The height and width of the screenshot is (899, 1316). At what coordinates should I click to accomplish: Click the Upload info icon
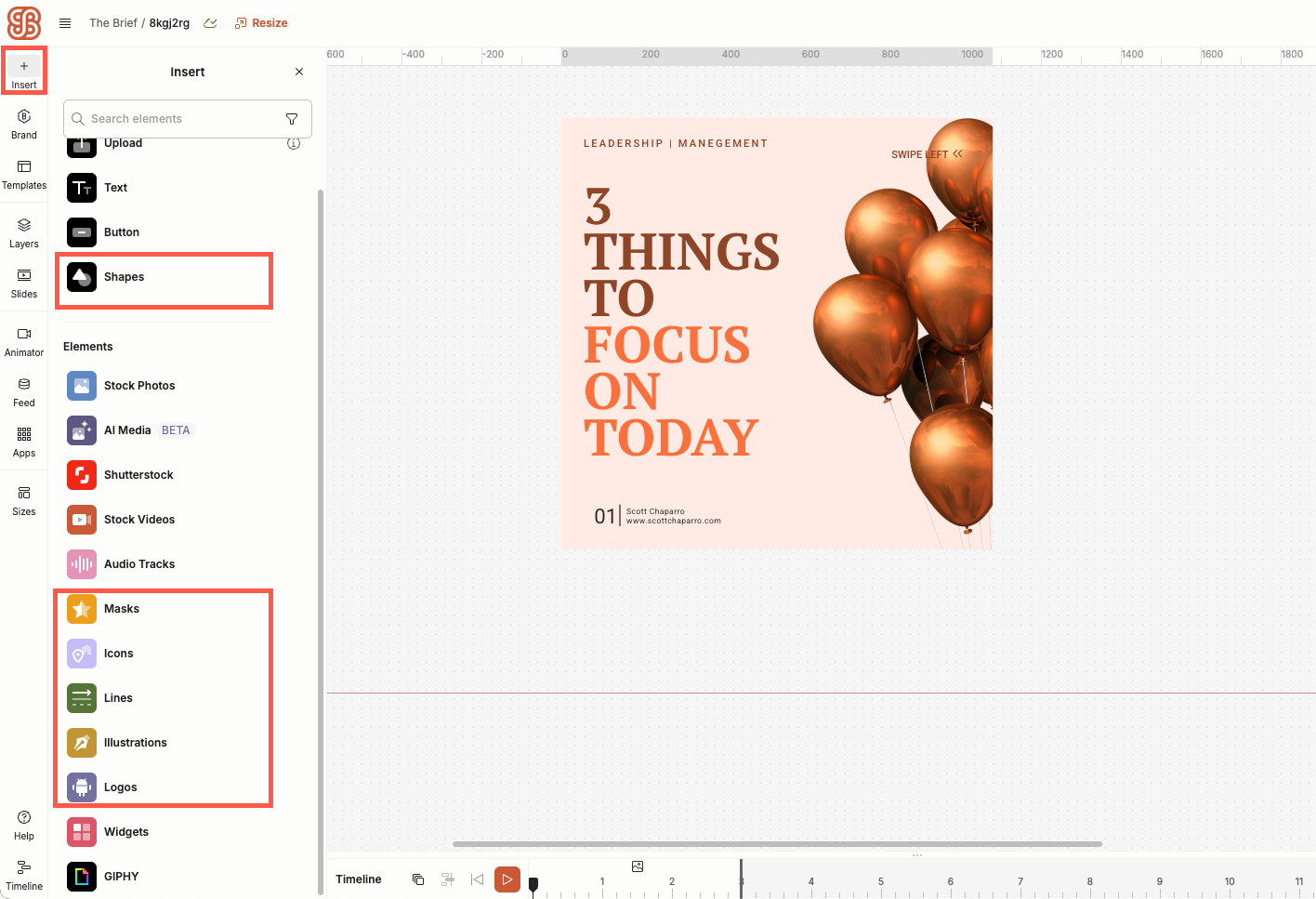294,144
